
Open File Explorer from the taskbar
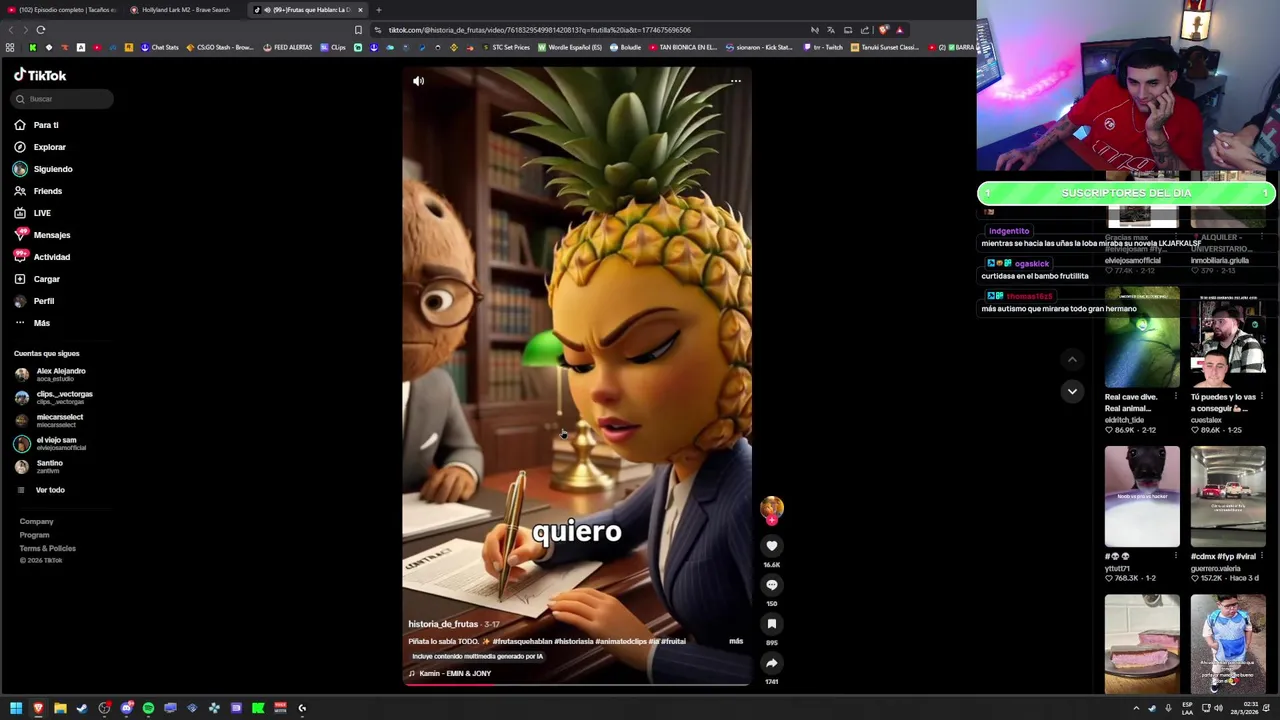point(60,708)
